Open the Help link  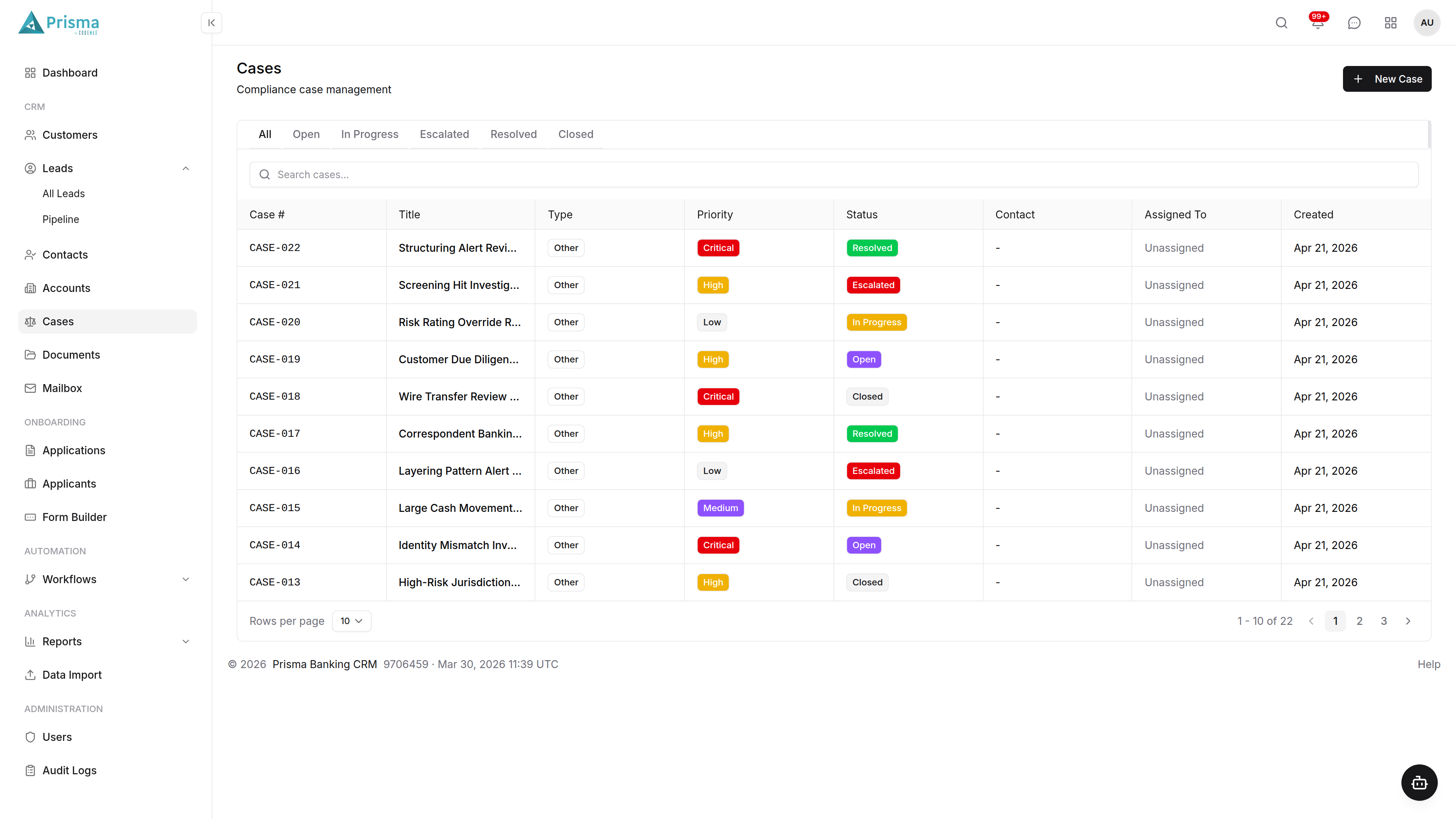coord(1428,665)
